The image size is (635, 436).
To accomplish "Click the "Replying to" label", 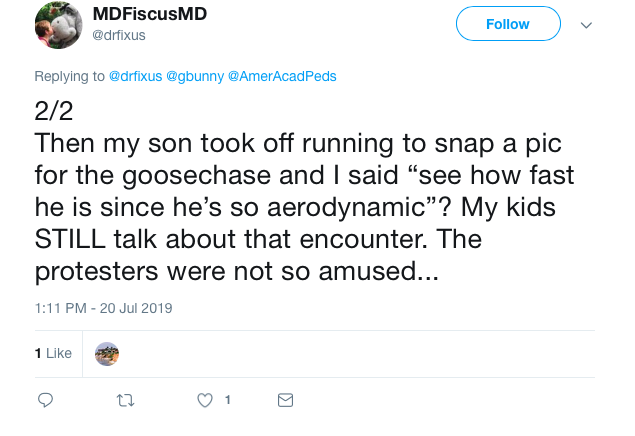I will pyautogui.click(x=69, y=76).
